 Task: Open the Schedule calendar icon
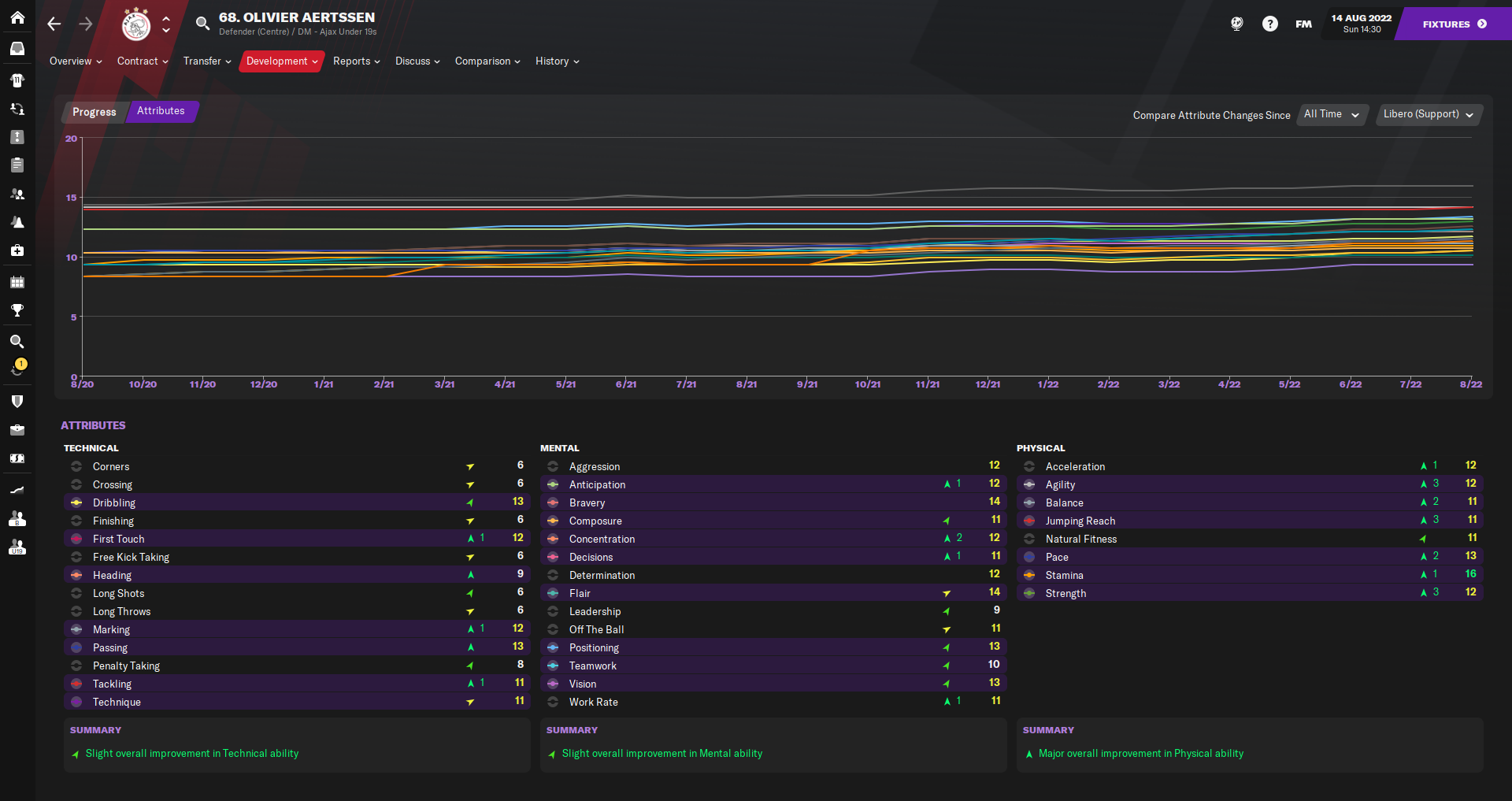click(17, 282)
